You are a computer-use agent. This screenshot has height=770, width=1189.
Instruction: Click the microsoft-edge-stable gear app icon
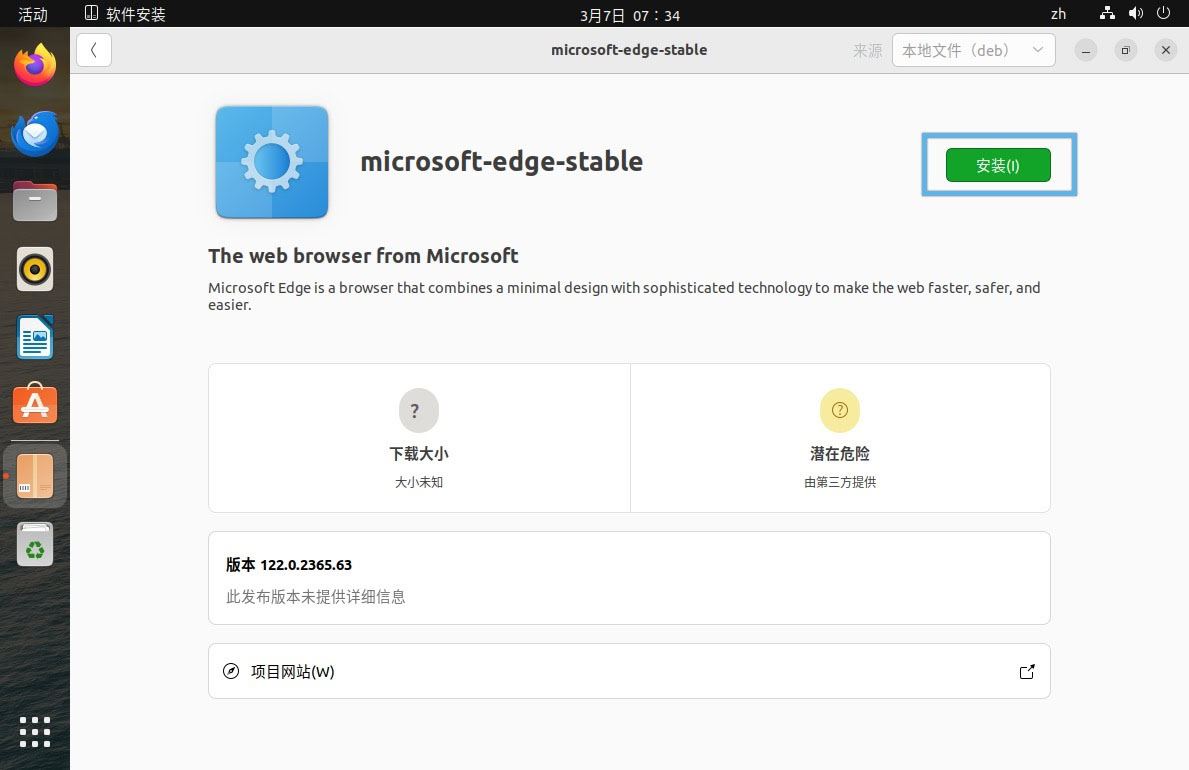click(271, 162)
